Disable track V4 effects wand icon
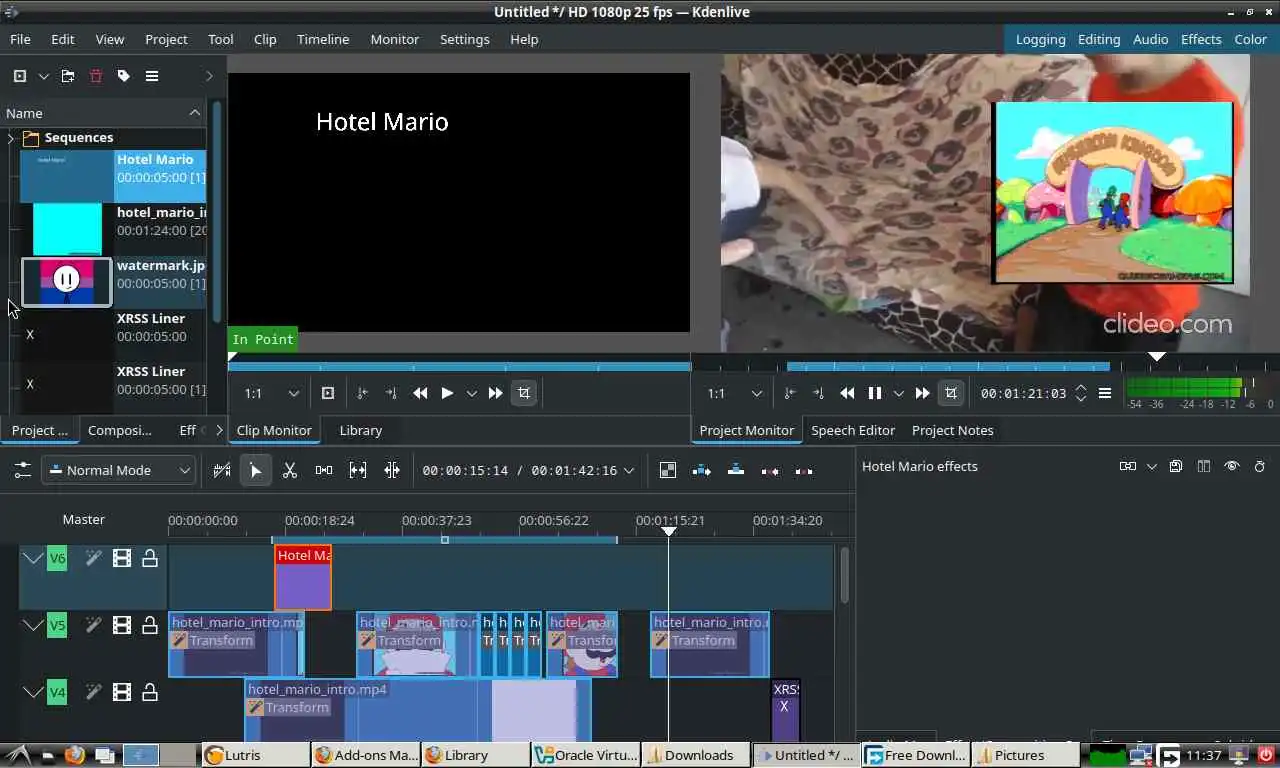 (x=93, y=691)
